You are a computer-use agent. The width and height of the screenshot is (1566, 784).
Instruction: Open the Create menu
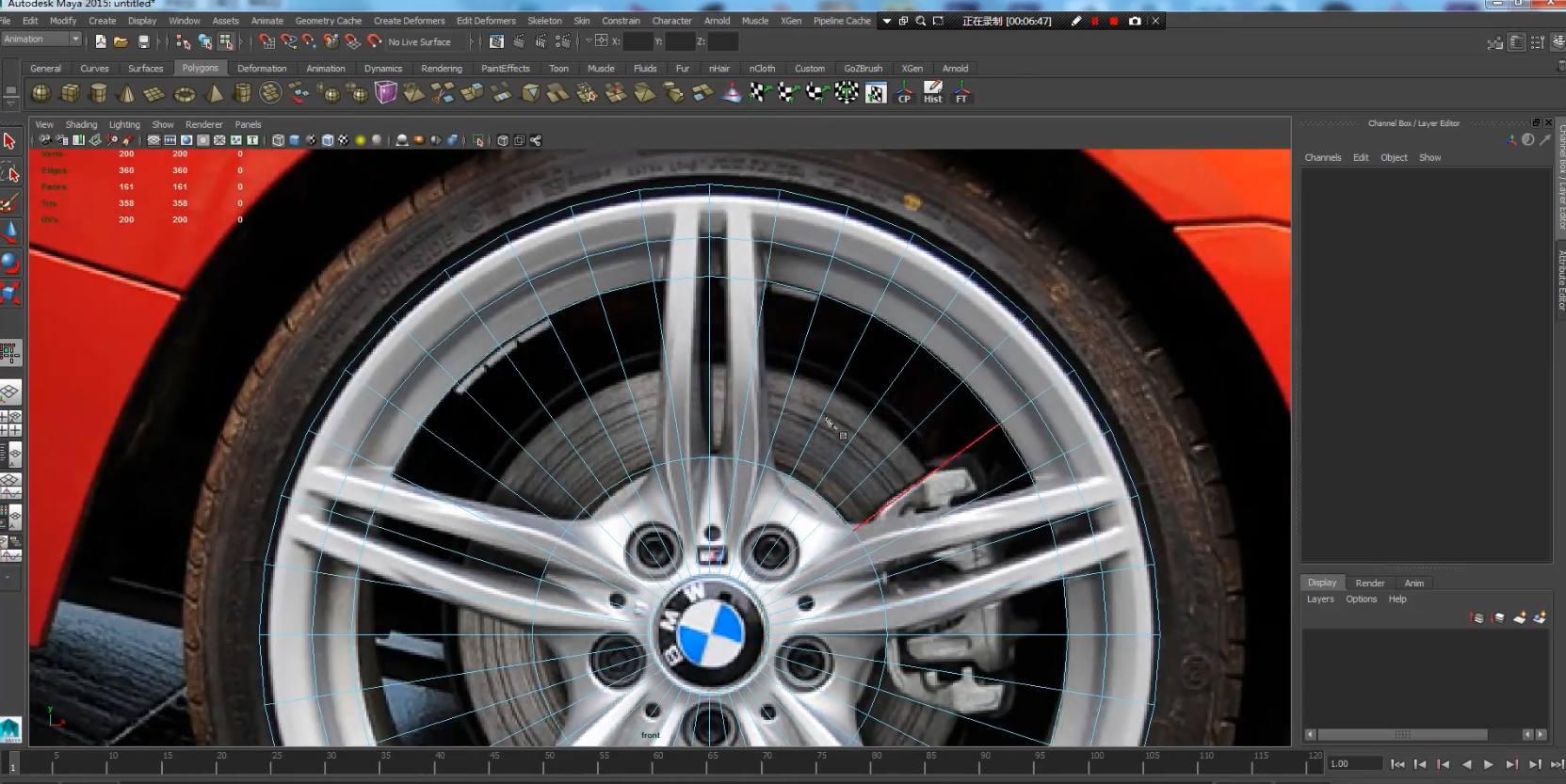[x=102, y=21]
